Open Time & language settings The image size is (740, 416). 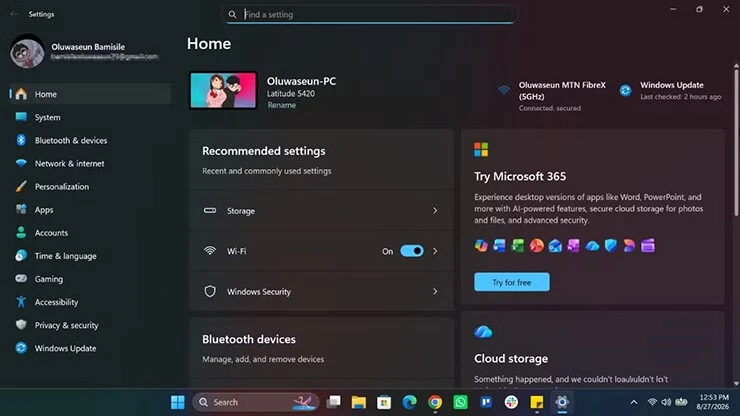point(90,256)
